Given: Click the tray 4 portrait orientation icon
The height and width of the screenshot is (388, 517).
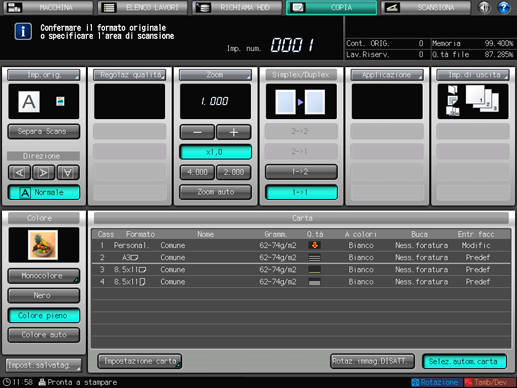Looking at the screenshot, I should pos(142,282).
